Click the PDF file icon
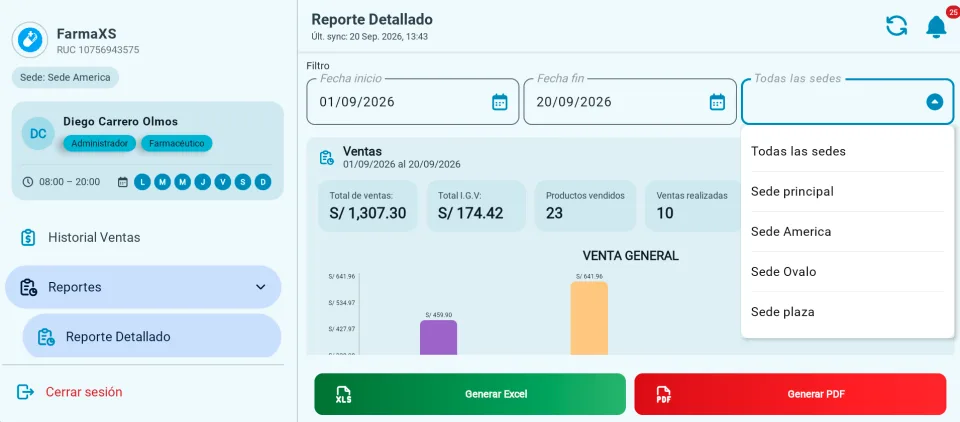 click(x=664, y=394)
